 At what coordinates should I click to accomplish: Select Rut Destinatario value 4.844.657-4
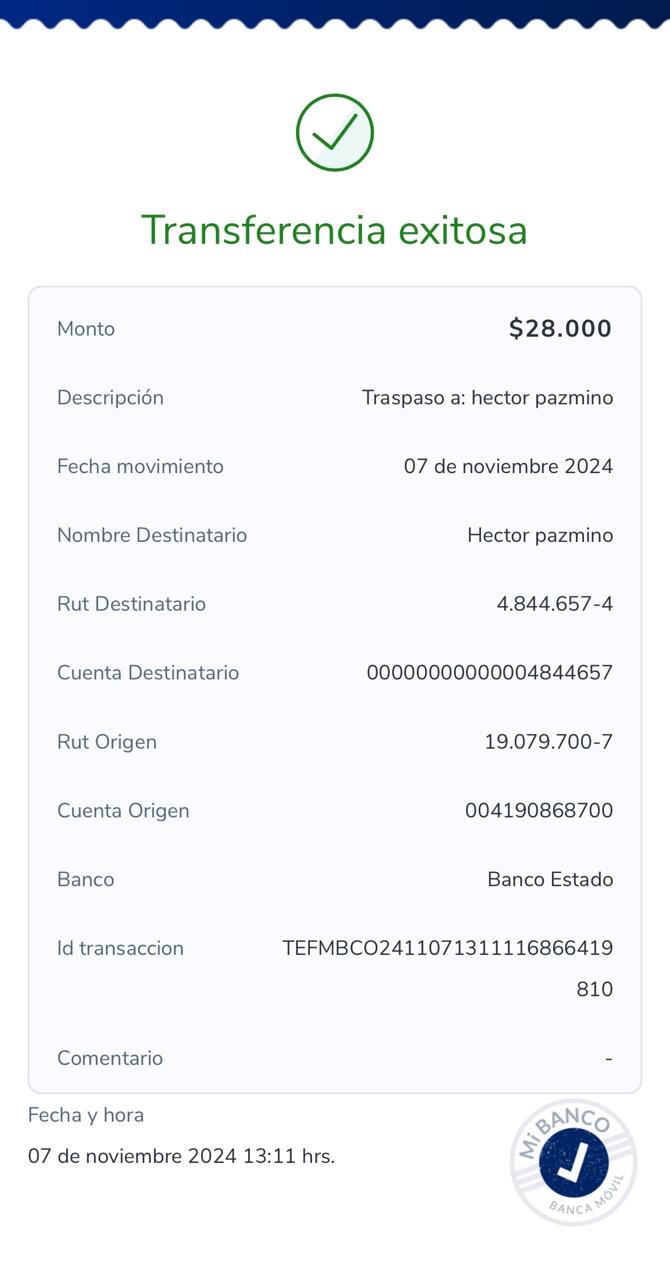pos(554,604)
